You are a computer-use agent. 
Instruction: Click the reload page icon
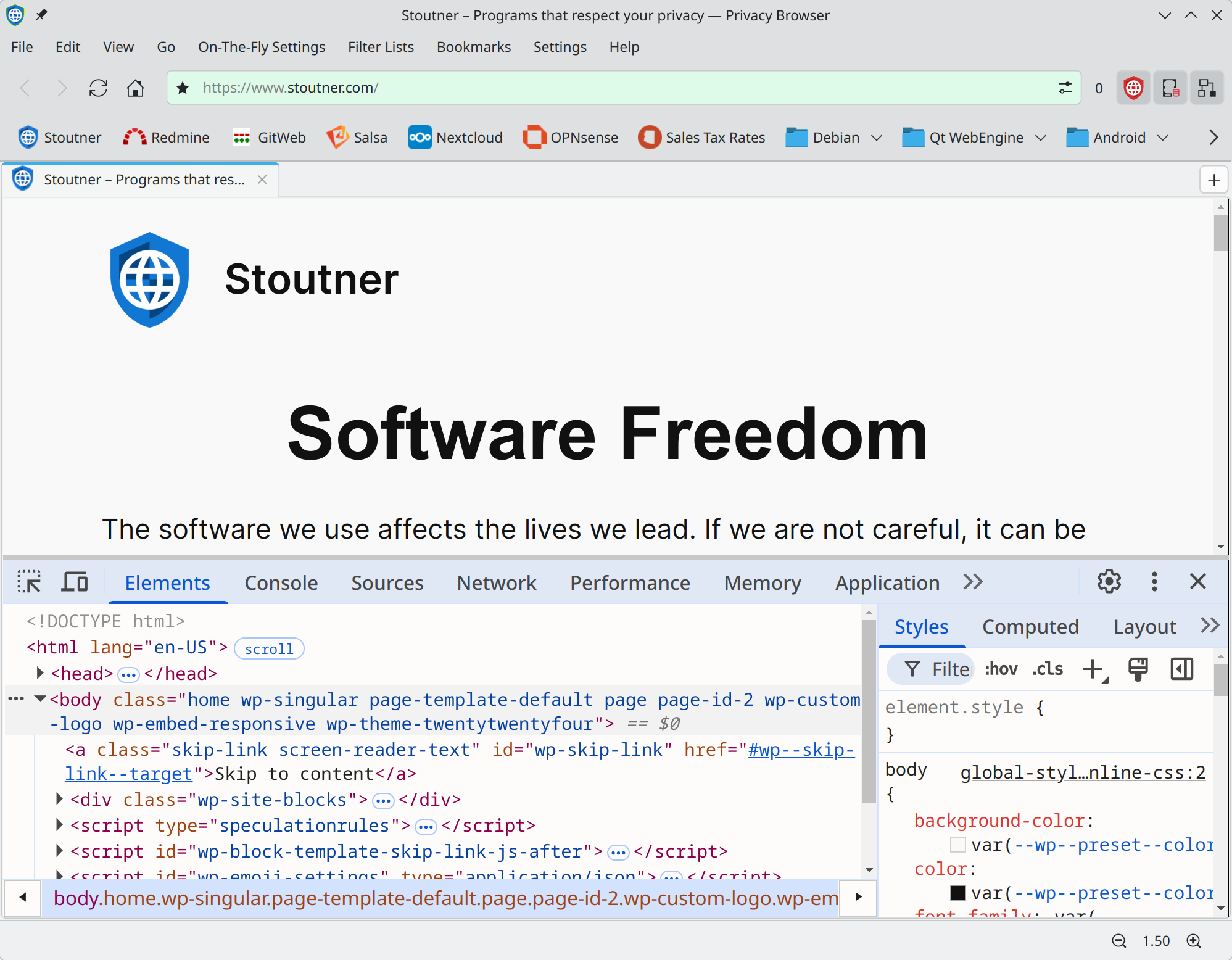(x=98, y=88)
